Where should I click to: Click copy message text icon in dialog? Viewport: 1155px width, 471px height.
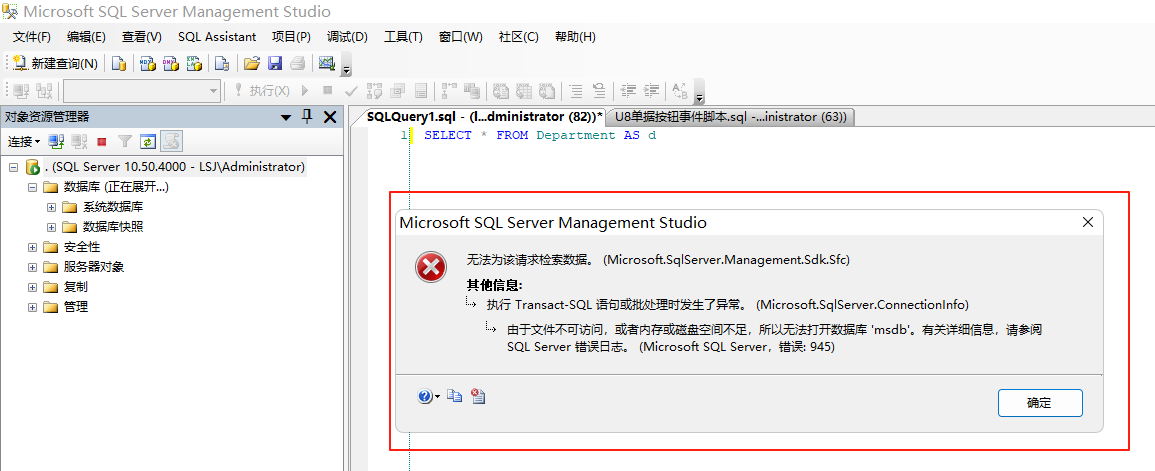pos(455,397)
